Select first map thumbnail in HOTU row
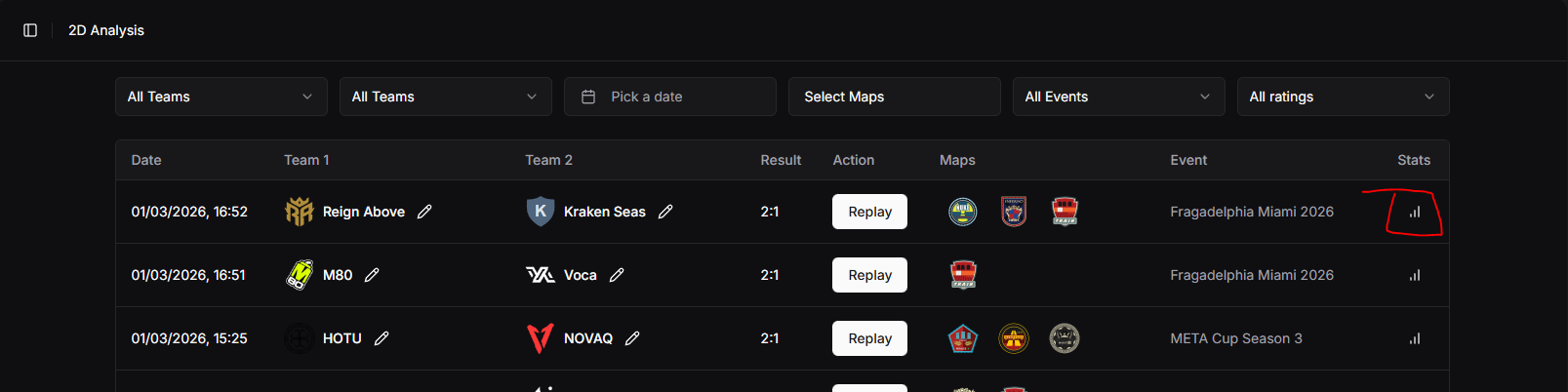Viewport: 1568px width, 392px height. 963,338
